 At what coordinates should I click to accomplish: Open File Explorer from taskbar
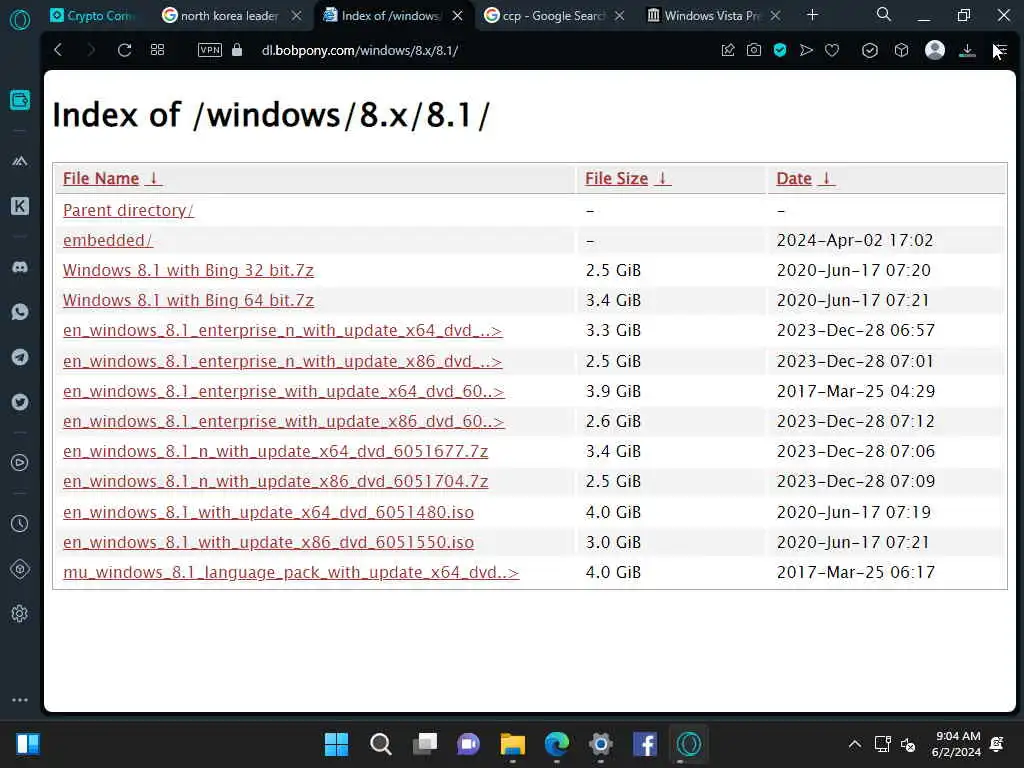[x=513, y=744]
